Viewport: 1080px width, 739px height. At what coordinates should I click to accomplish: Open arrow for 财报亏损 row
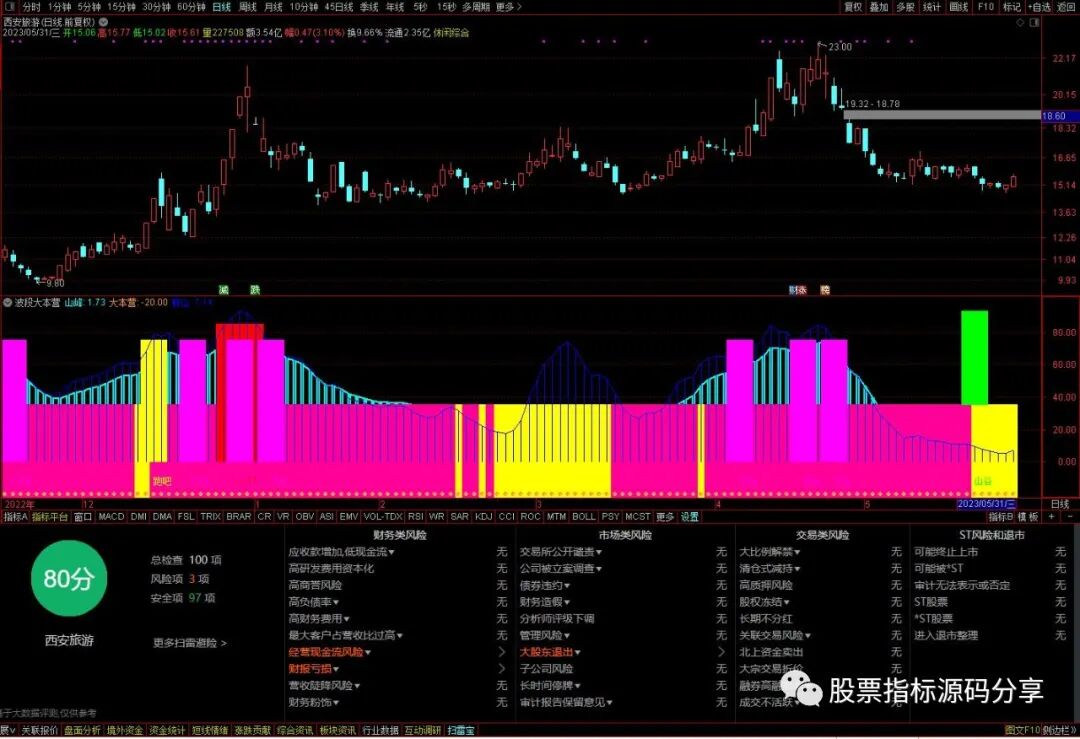tap(501, 668)
